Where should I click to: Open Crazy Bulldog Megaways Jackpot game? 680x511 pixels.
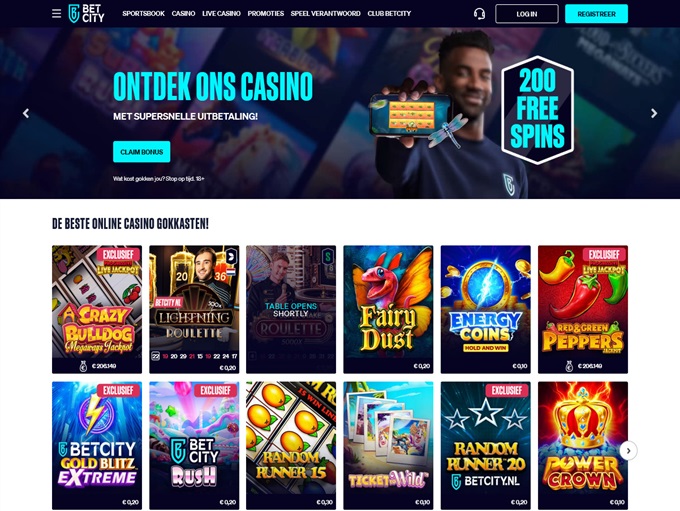(x=97, y=309)
